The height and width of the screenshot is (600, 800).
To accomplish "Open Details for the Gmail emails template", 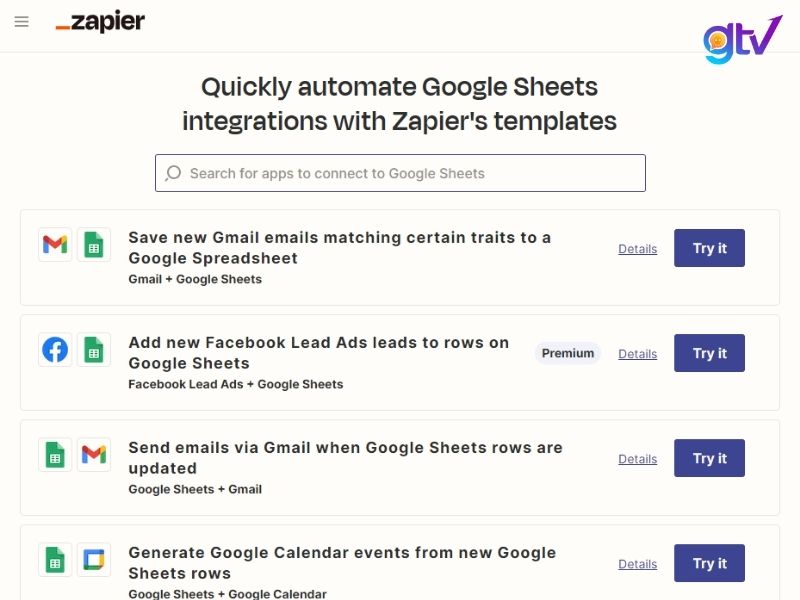I will coord(637,249).
